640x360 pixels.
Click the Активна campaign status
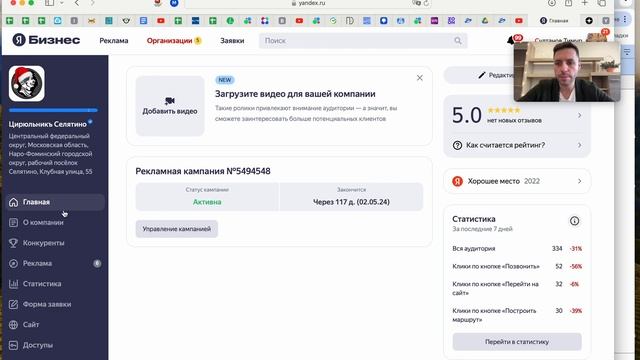tap(207, 202)
